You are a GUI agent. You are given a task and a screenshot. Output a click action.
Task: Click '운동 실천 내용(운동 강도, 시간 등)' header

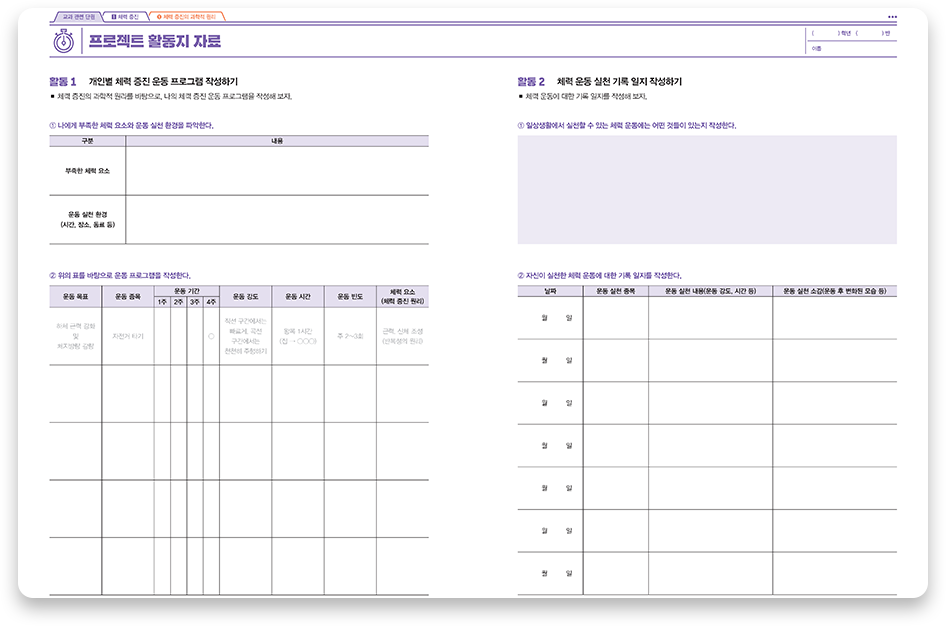tap(711, 291)
